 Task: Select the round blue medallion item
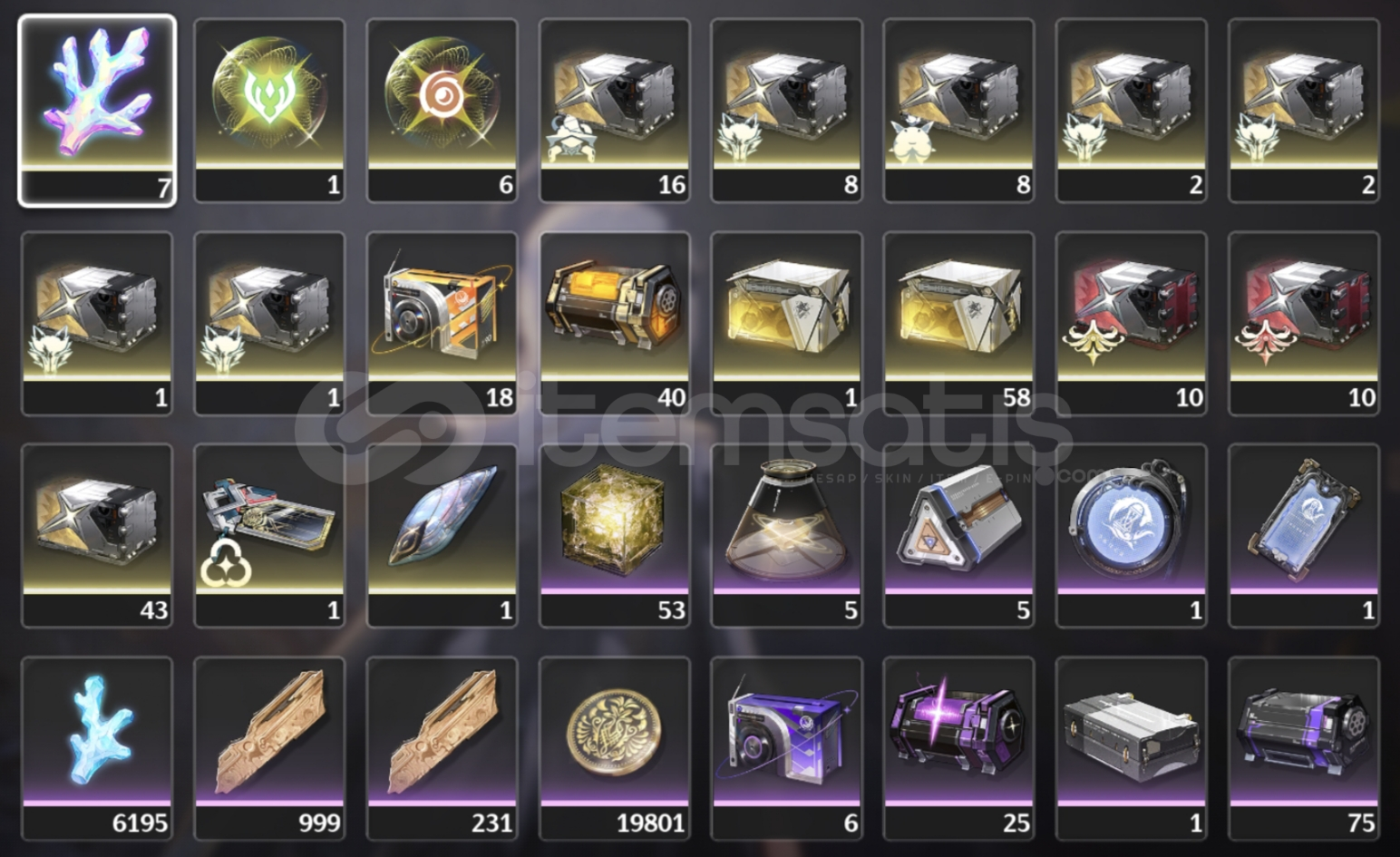click(x=1132, y=536)
